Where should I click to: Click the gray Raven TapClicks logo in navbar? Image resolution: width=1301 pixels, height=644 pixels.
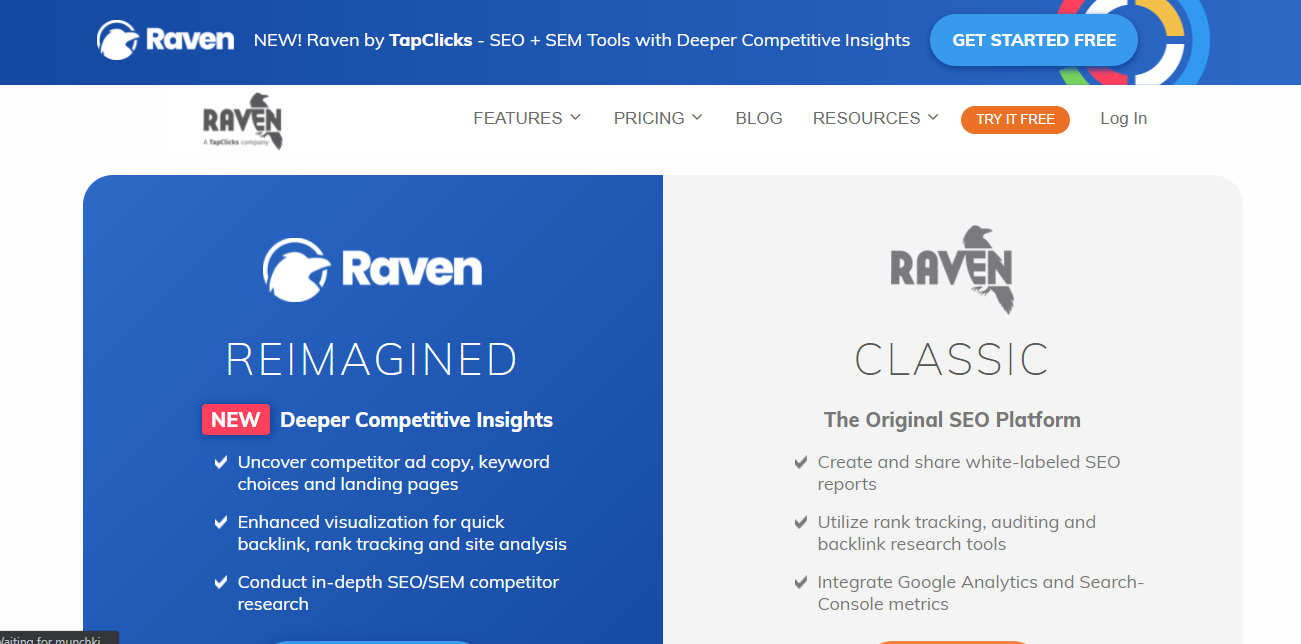click(x=243, y=122)
